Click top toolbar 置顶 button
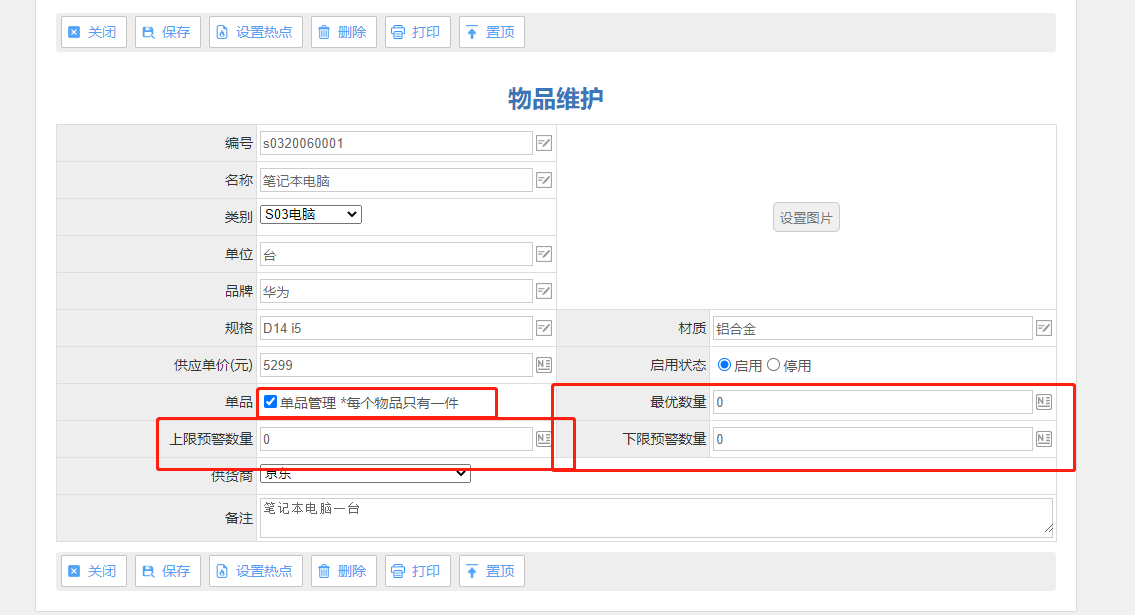Viewport: 1135px width, 615px height. click(491, 32)
